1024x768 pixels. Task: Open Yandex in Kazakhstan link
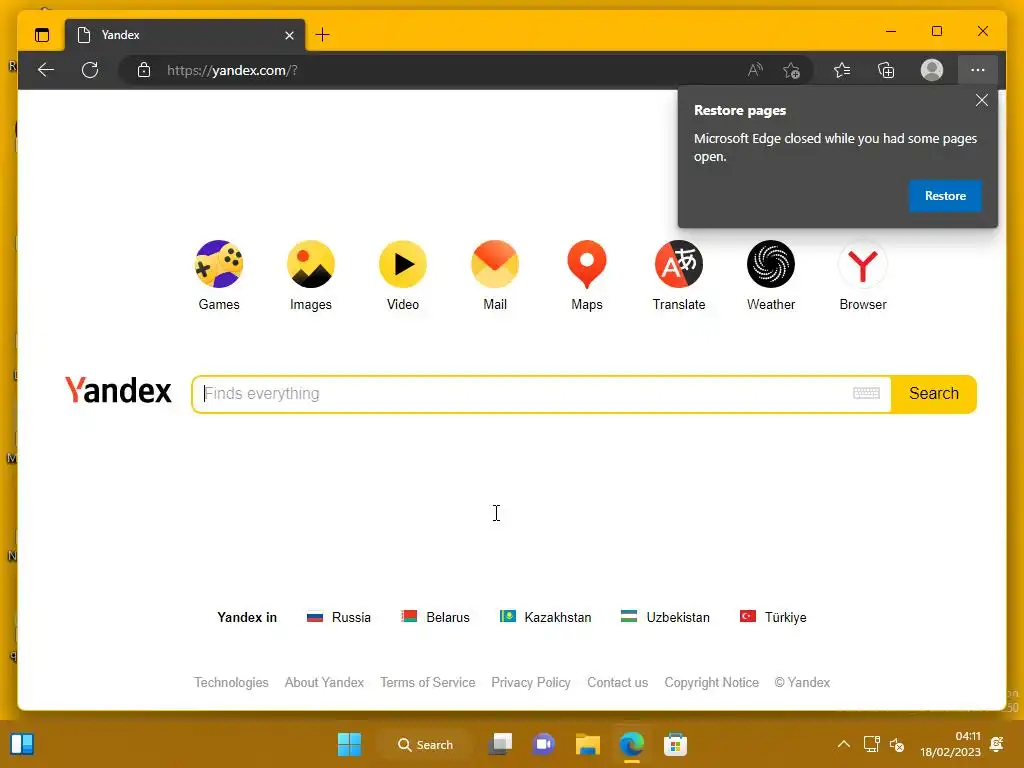coord(545,617)
